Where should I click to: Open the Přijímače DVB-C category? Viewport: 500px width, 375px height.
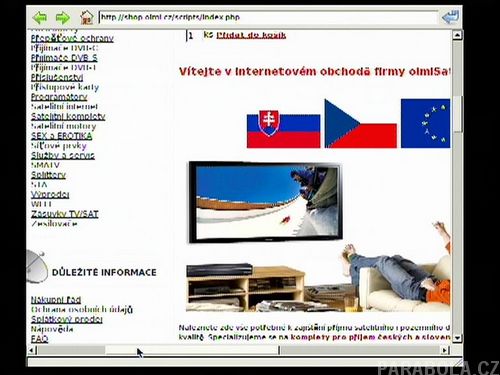[x=64, y=48]
